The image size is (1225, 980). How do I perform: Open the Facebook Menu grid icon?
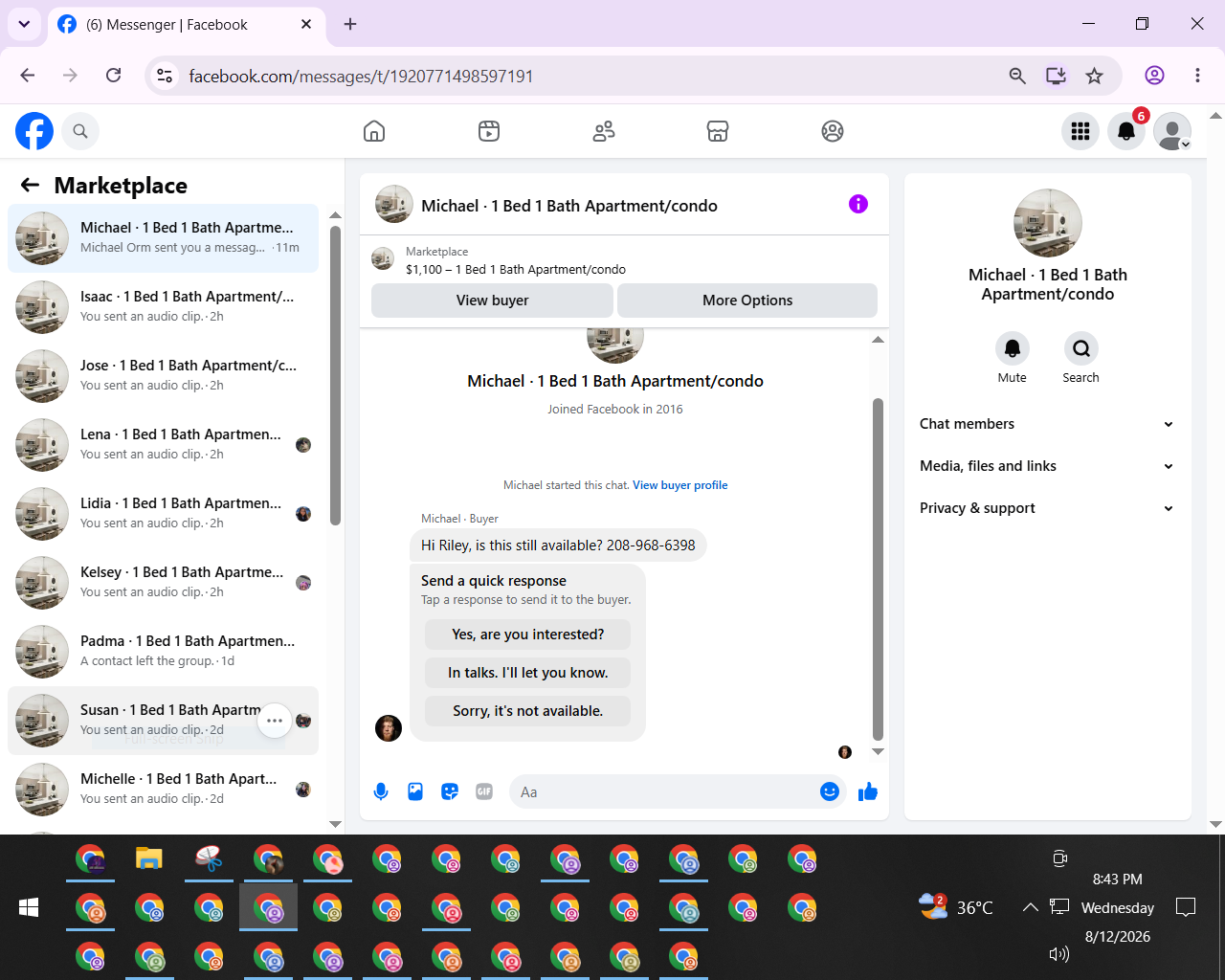1080,131
